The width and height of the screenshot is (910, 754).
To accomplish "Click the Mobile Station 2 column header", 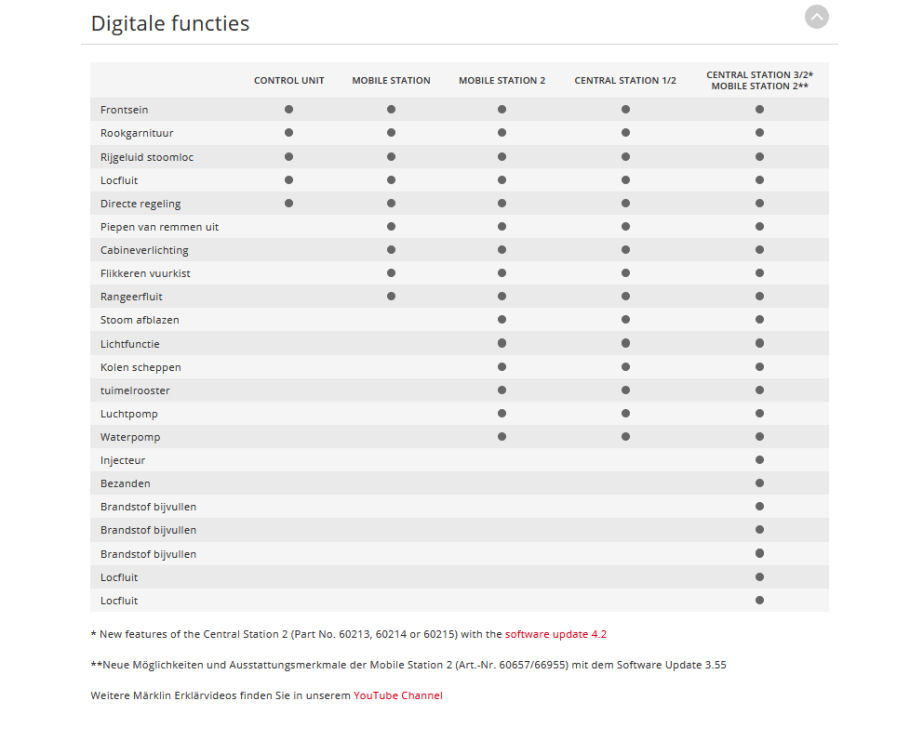I will [x=502, y=81].
